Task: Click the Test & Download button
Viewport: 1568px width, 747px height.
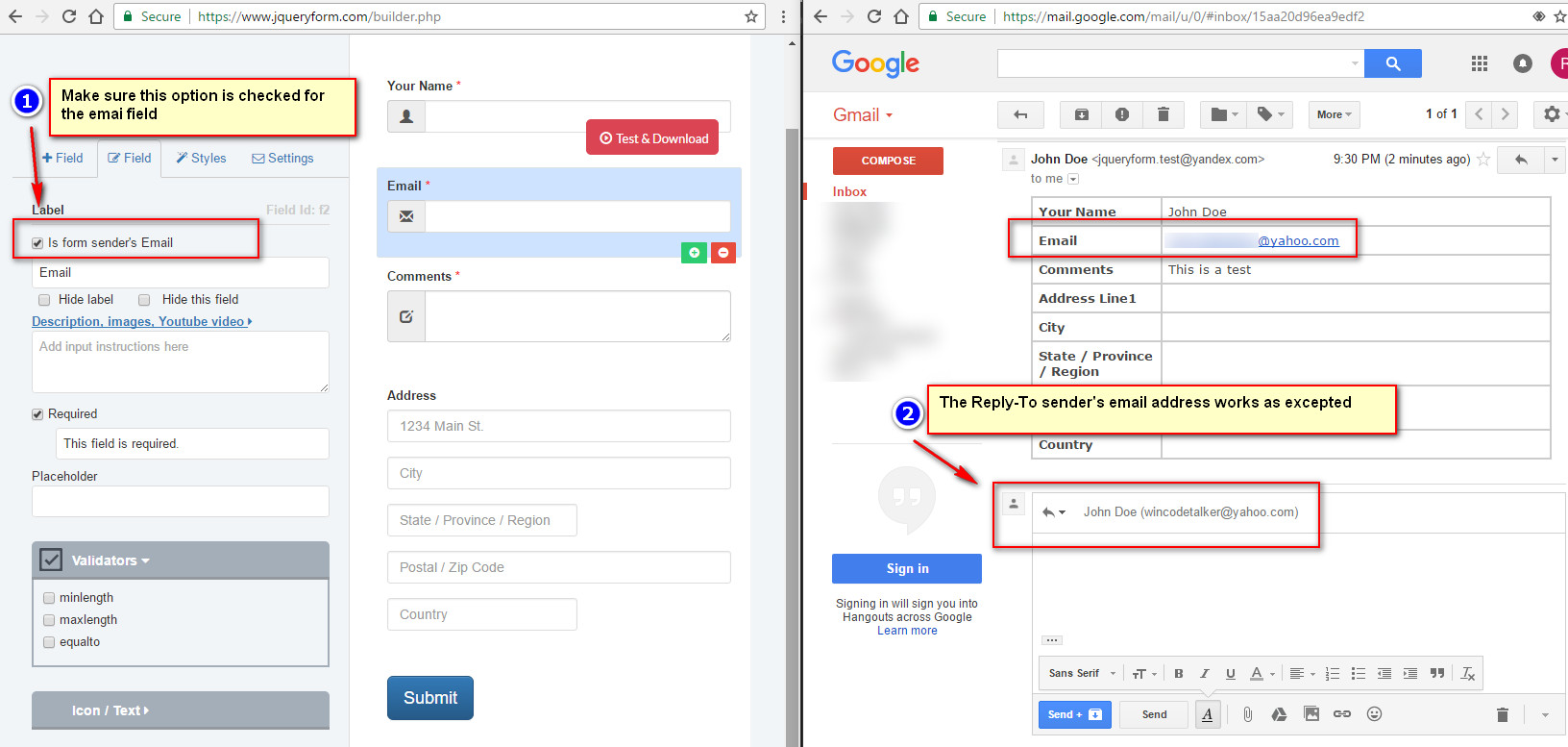Action: point(652,137)
